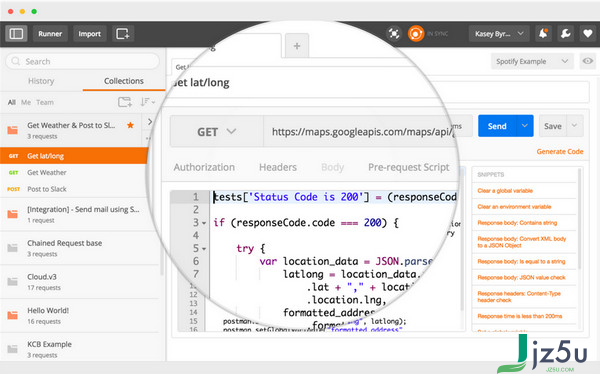Insert Response headers: Content-Type header check

coord(519,297)
